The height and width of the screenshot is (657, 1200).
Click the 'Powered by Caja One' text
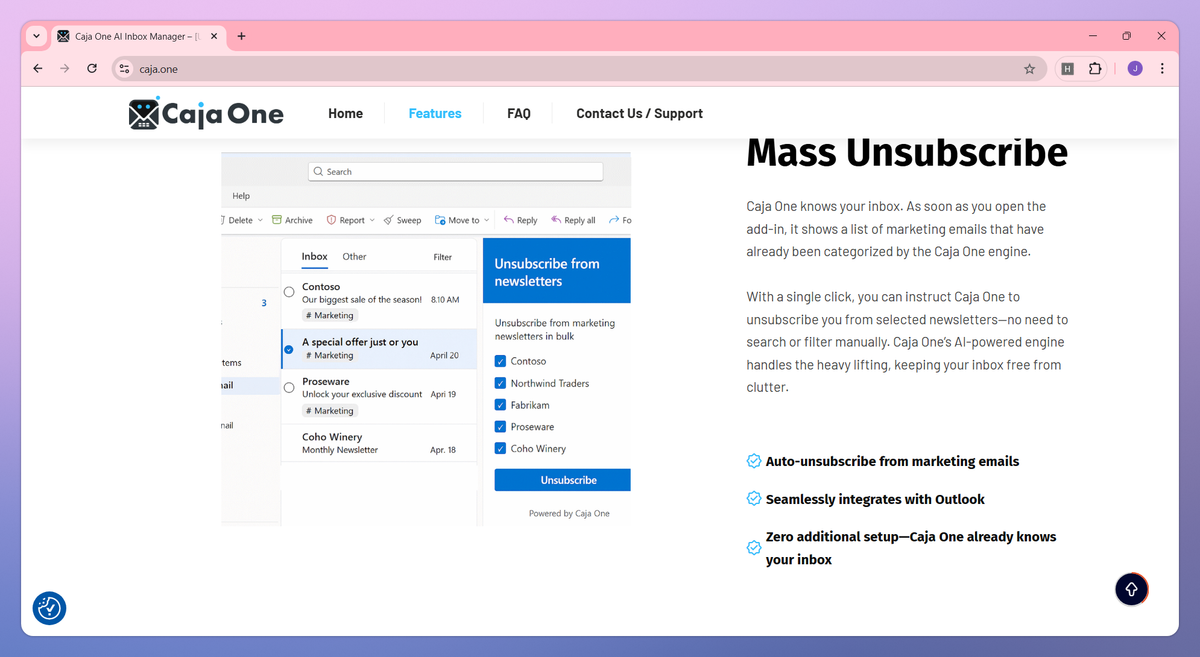click(569, 514)
